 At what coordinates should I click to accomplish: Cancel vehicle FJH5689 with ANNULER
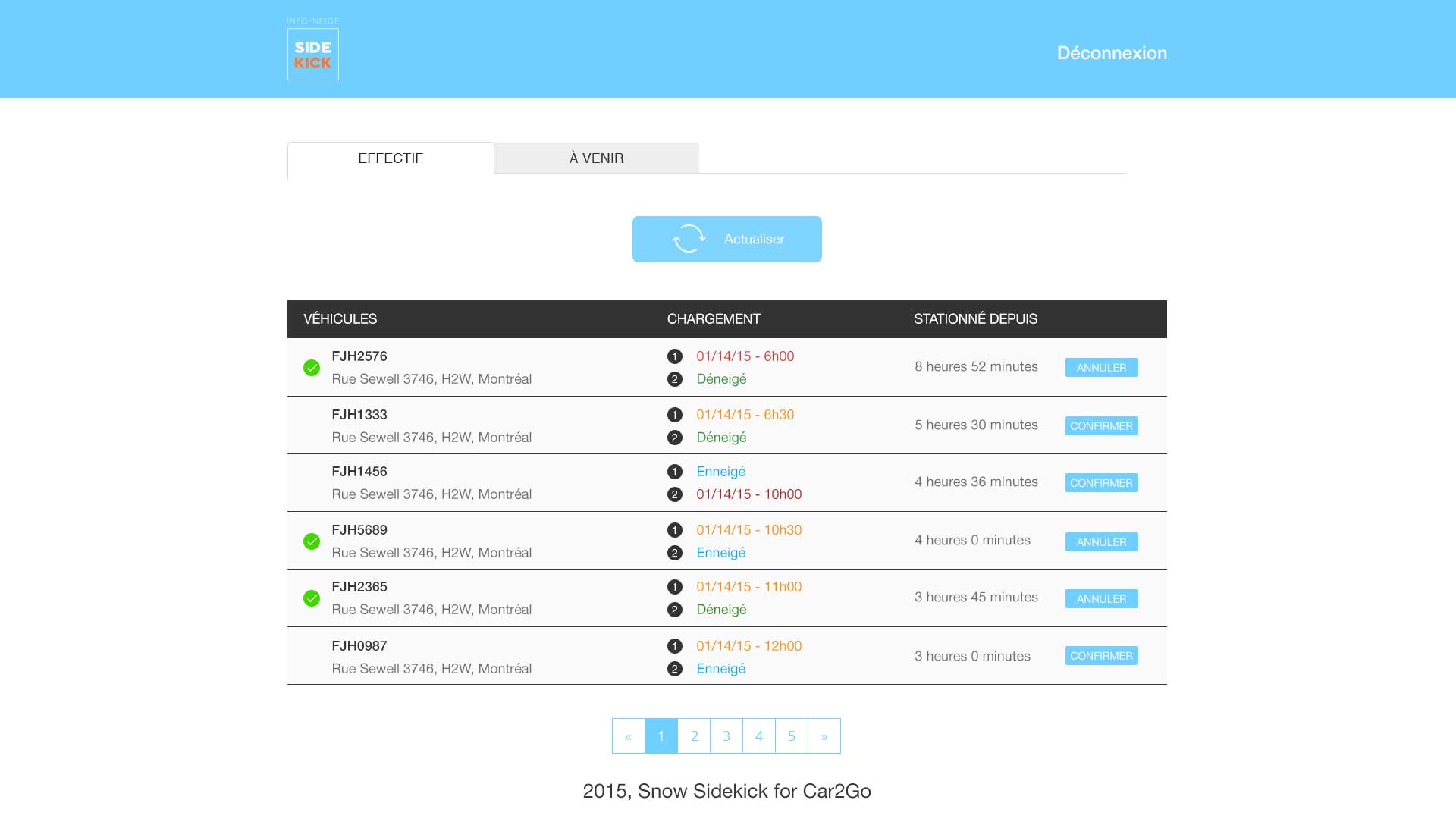point(1101,542)
